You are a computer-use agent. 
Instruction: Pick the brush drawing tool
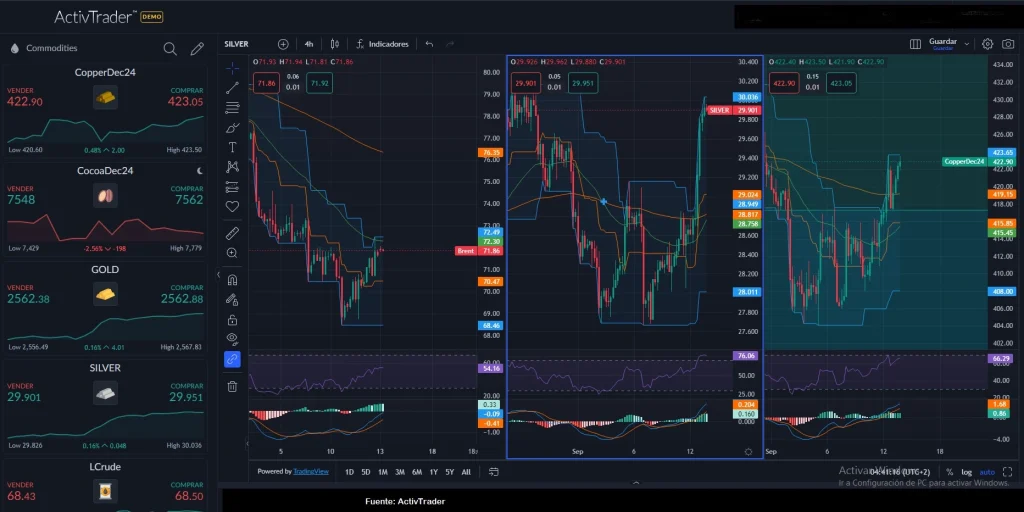click(232, 127)
